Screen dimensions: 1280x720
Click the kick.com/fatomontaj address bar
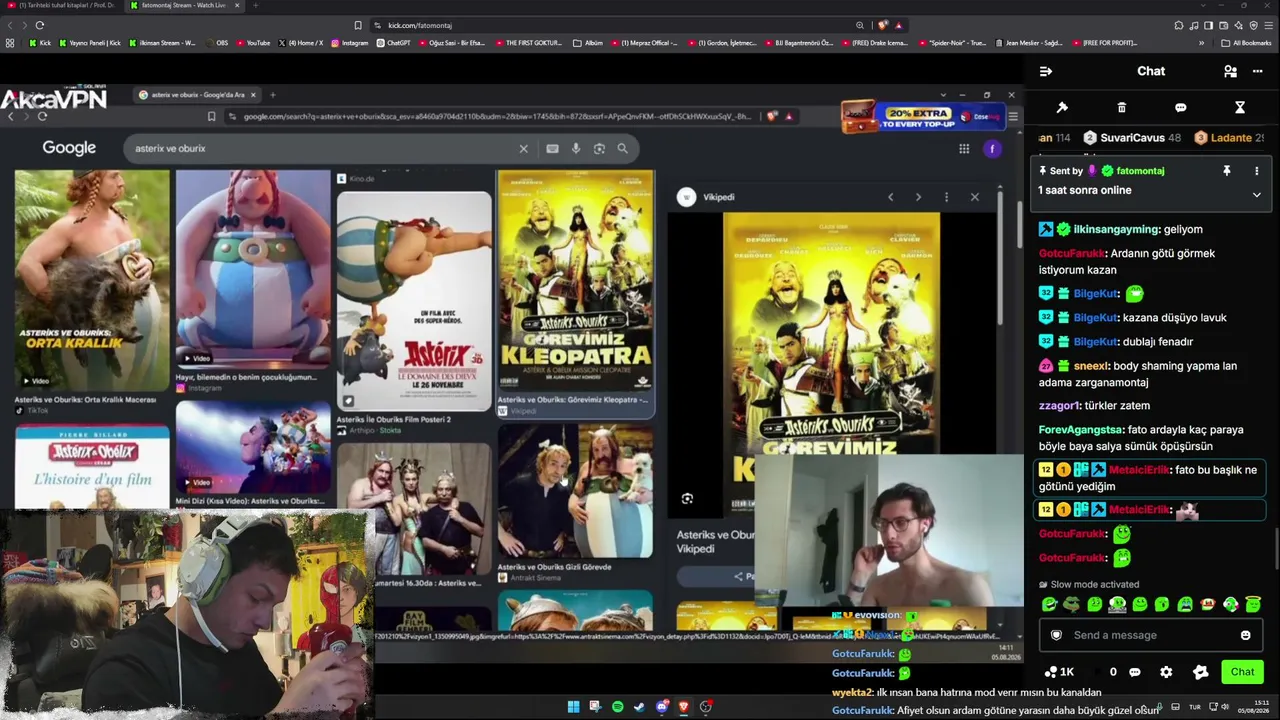(x=620, y=25)
